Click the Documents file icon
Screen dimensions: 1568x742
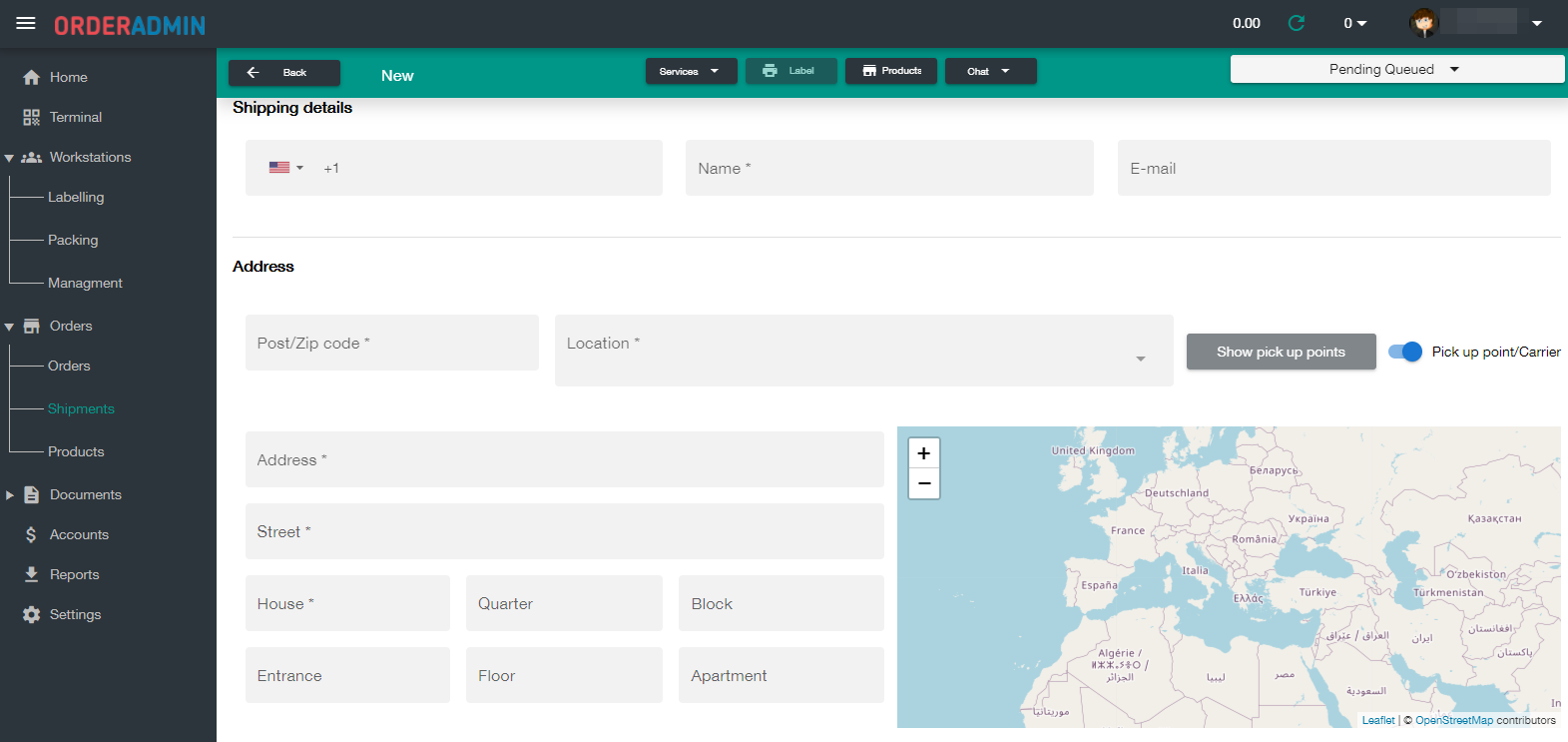click(32, 494)
